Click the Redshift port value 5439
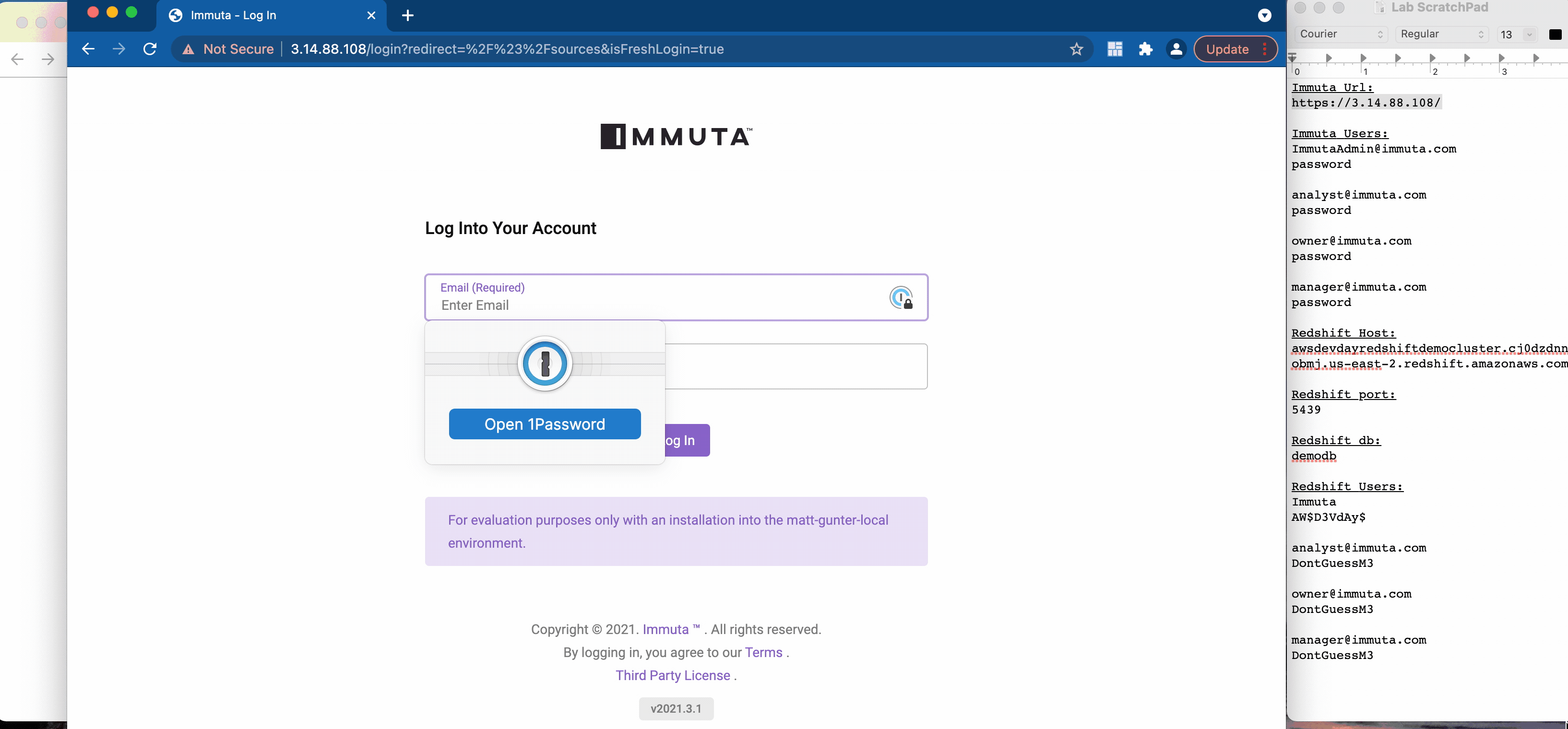Image resolution: width=1568 pixels, height=729 pixels. coord(1306,410)
